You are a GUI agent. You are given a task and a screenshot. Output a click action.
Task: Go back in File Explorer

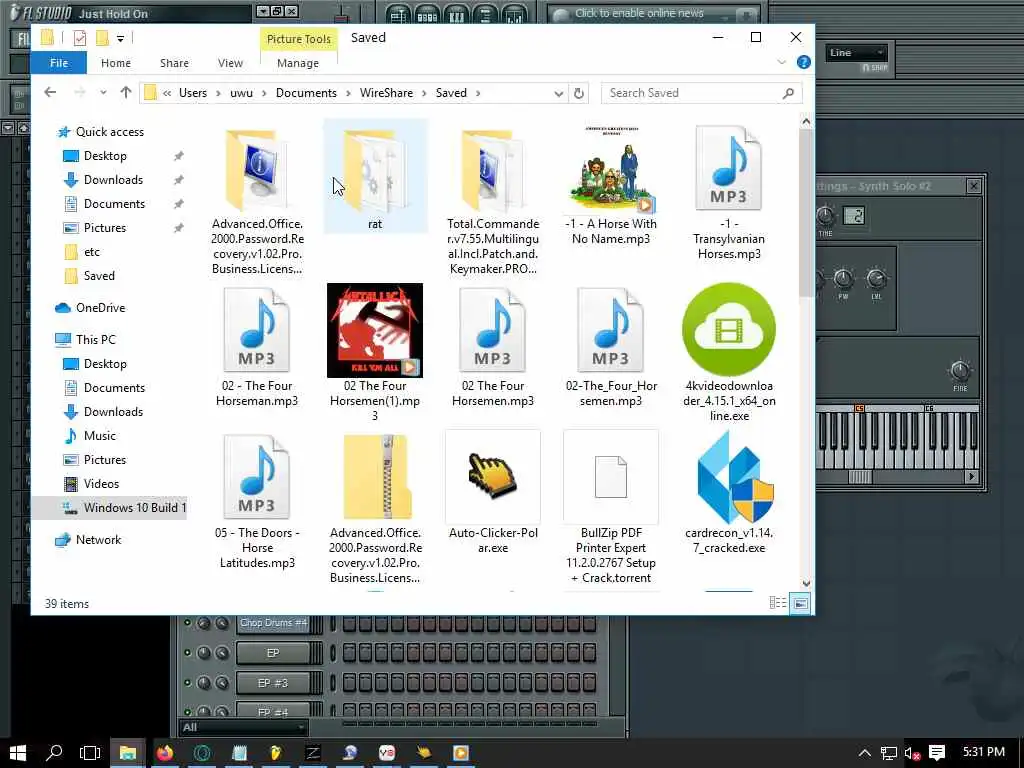click(x=50, y=93)
